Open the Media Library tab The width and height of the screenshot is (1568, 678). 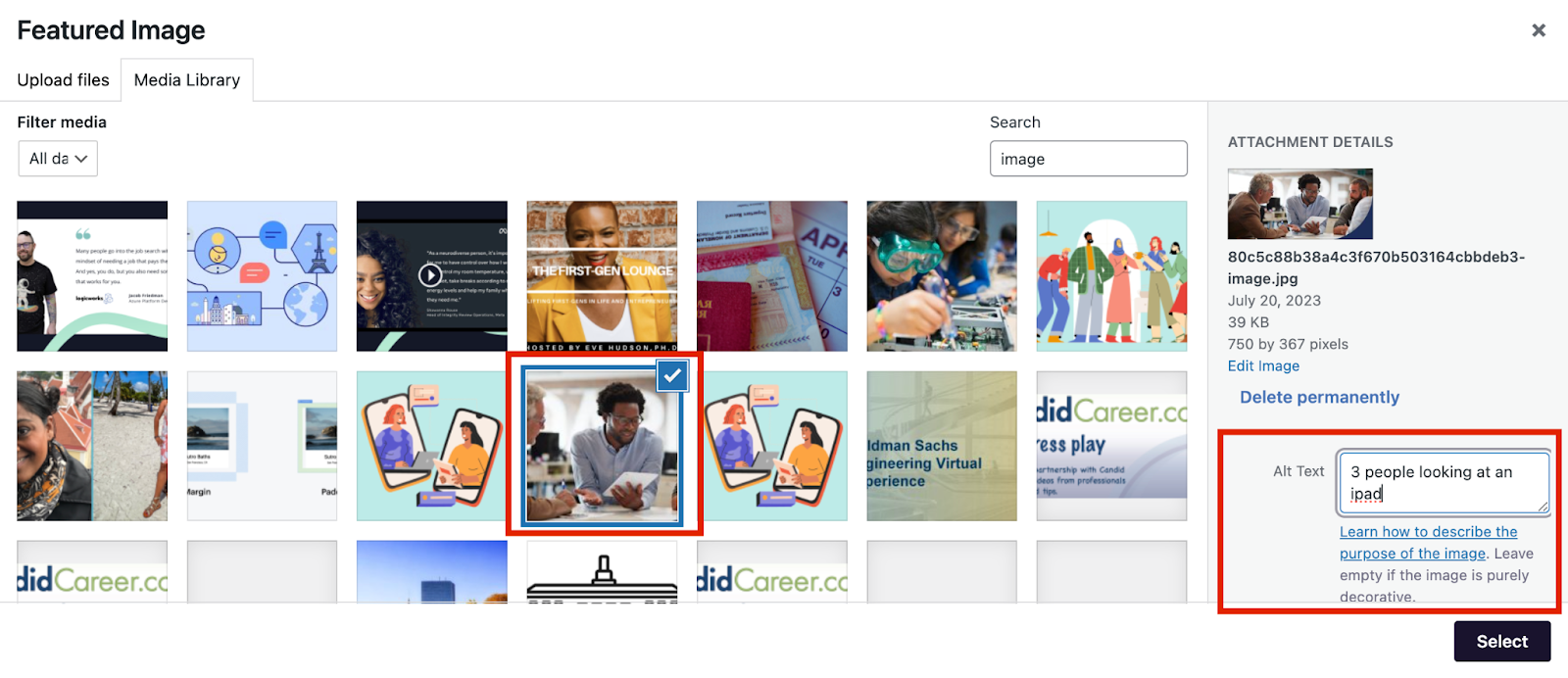tap(186, 80)
